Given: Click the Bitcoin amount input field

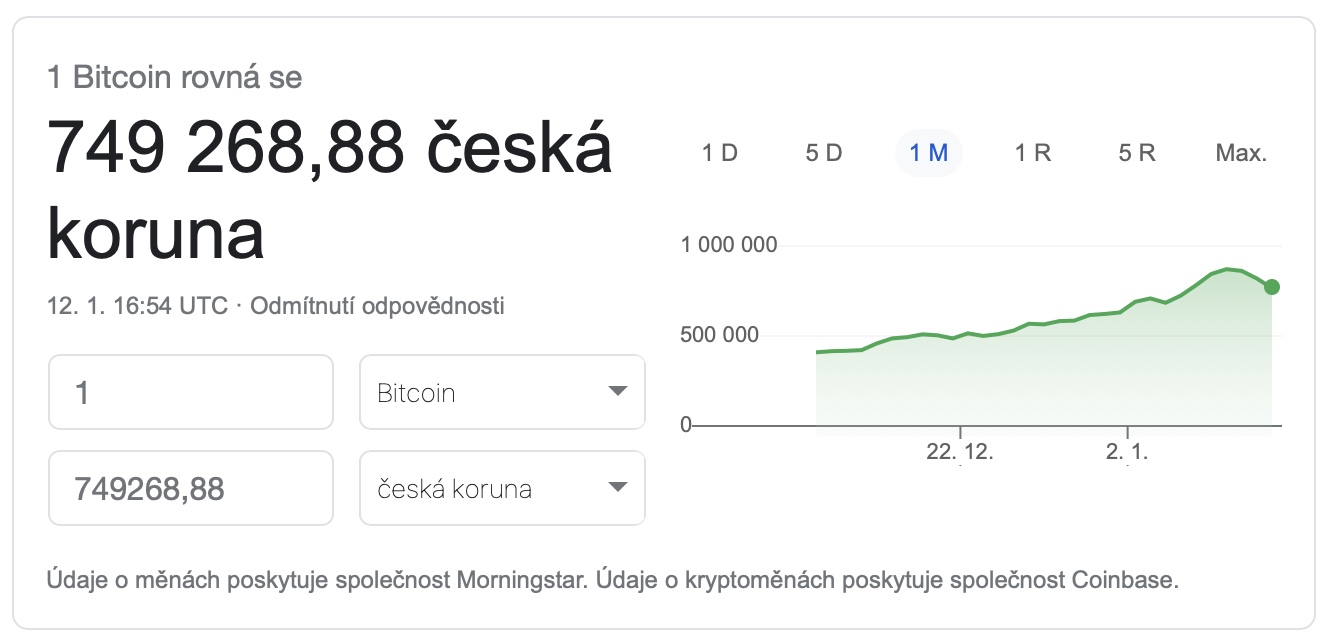Looking at the screenshot, I should coord(190,392).
